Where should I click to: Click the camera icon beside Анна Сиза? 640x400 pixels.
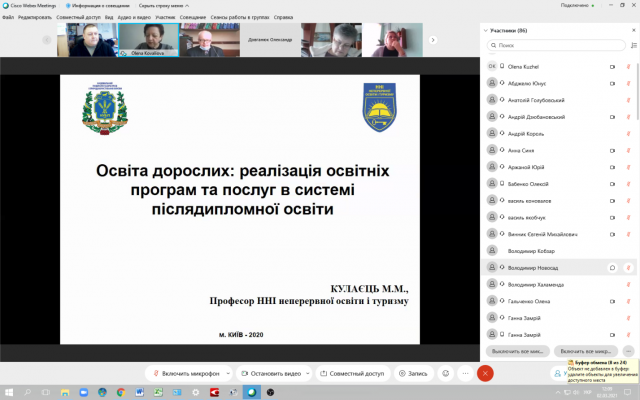(612, 150)
